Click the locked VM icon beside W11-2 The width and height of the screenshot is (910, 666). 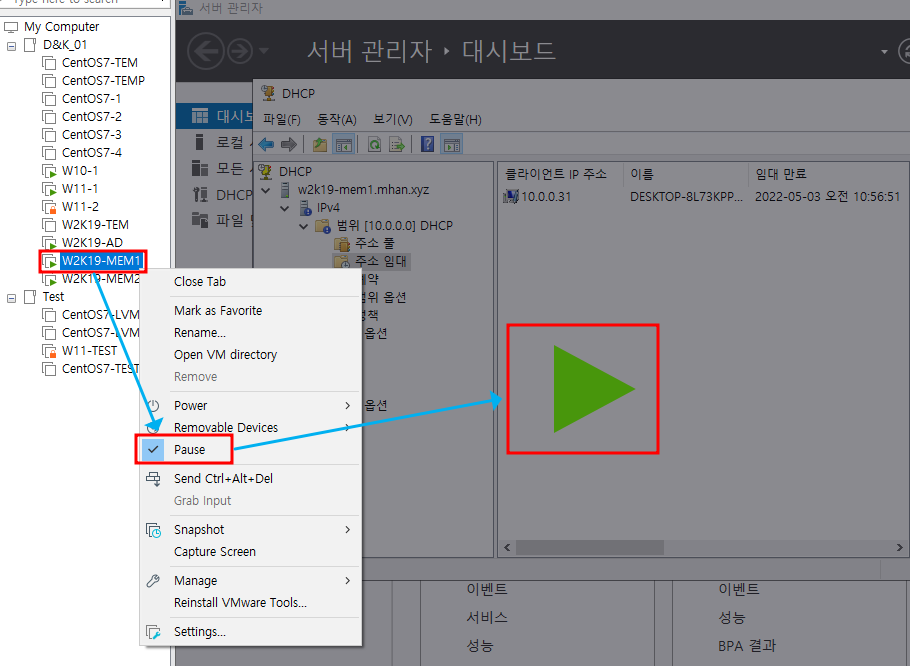pos(49,207)
